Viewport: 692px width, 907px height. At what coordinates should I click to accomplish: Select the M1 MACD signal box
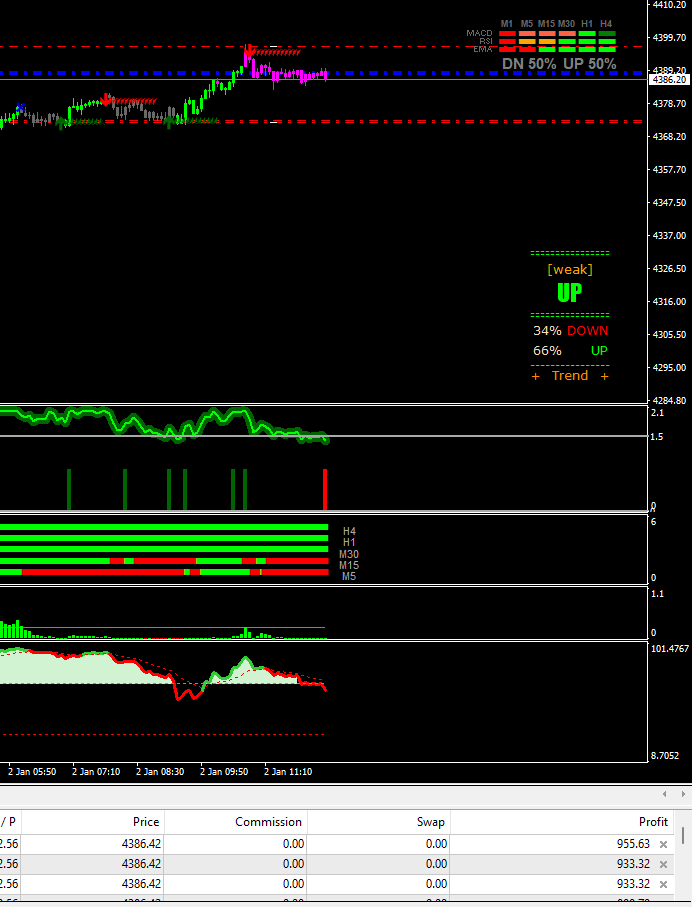click(x=507, y=34)
